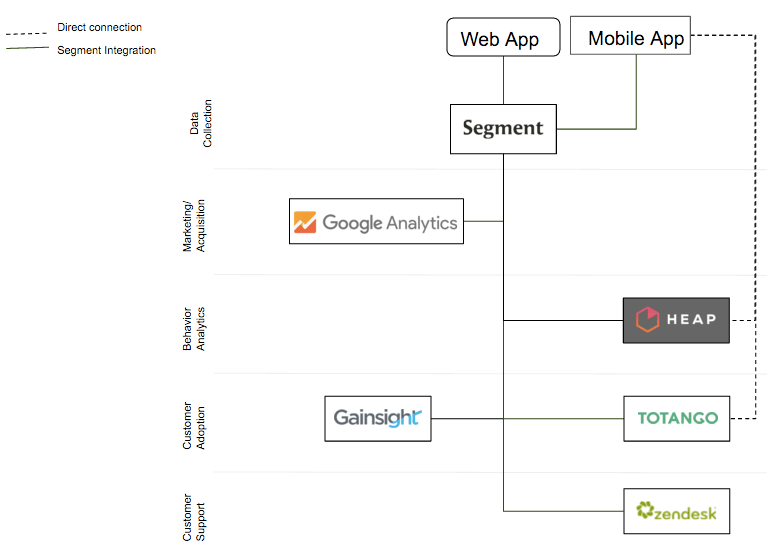Image resolution: width=767 pixels, height=551 pixels.
Task: Click the HEAP wordmark text
Action: pos(691,320)
